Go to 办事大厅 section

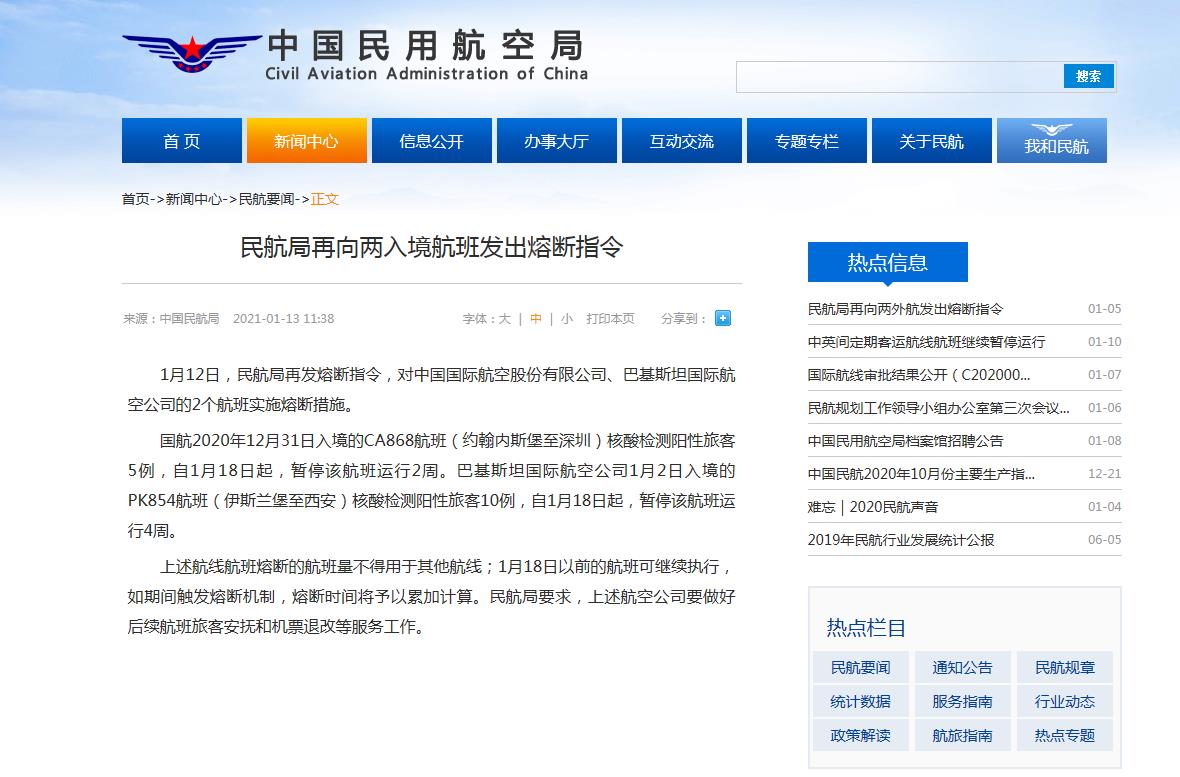click(x=556, y=141)
